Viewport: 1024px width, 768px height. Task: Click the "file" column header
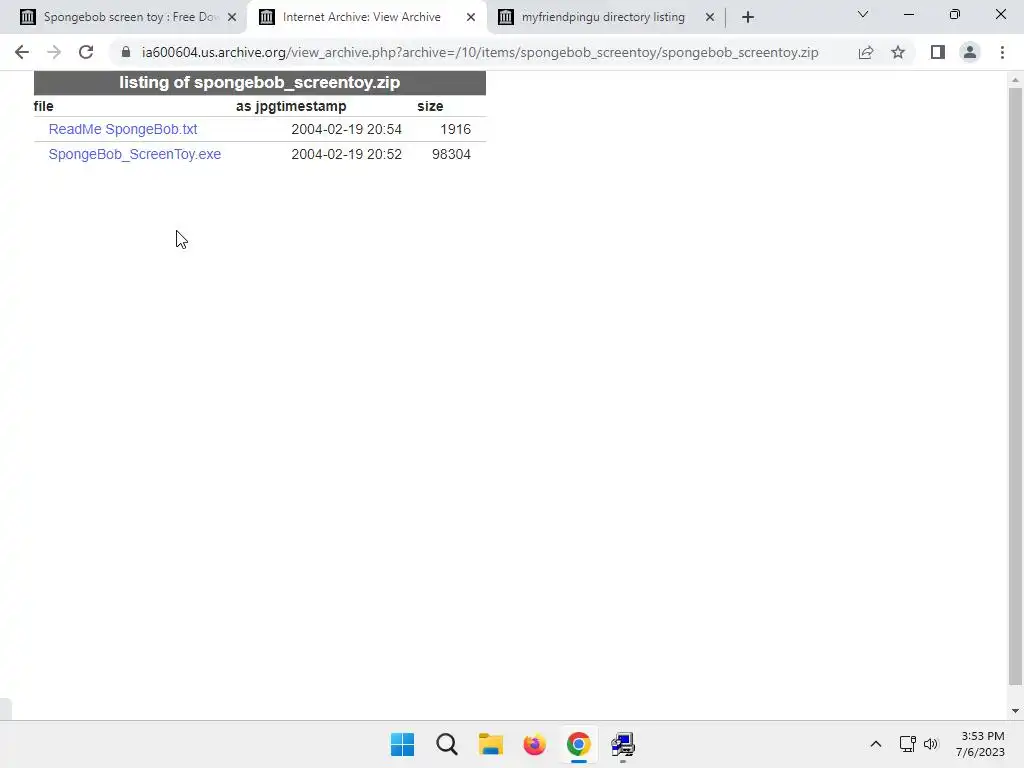pyautogui.click(x=44, y=106)
